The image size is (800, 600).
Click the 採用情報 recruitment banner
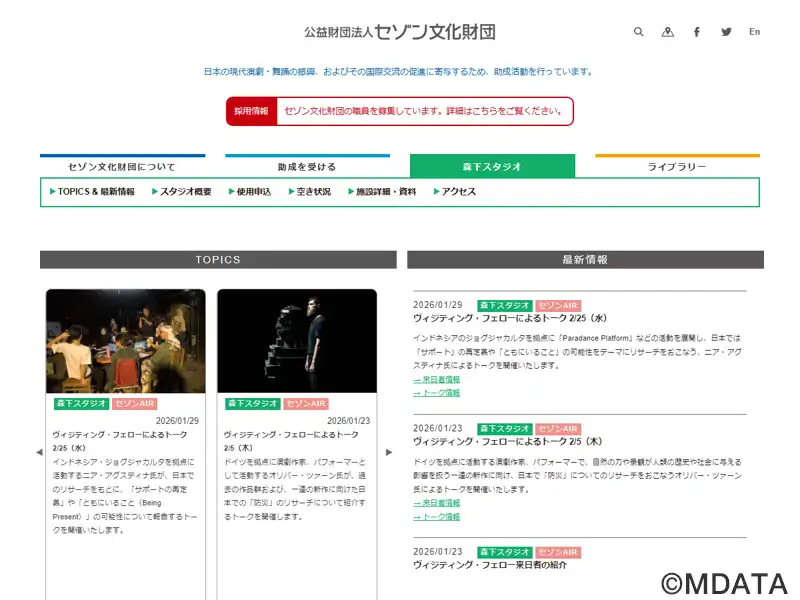tap(400, 111)
